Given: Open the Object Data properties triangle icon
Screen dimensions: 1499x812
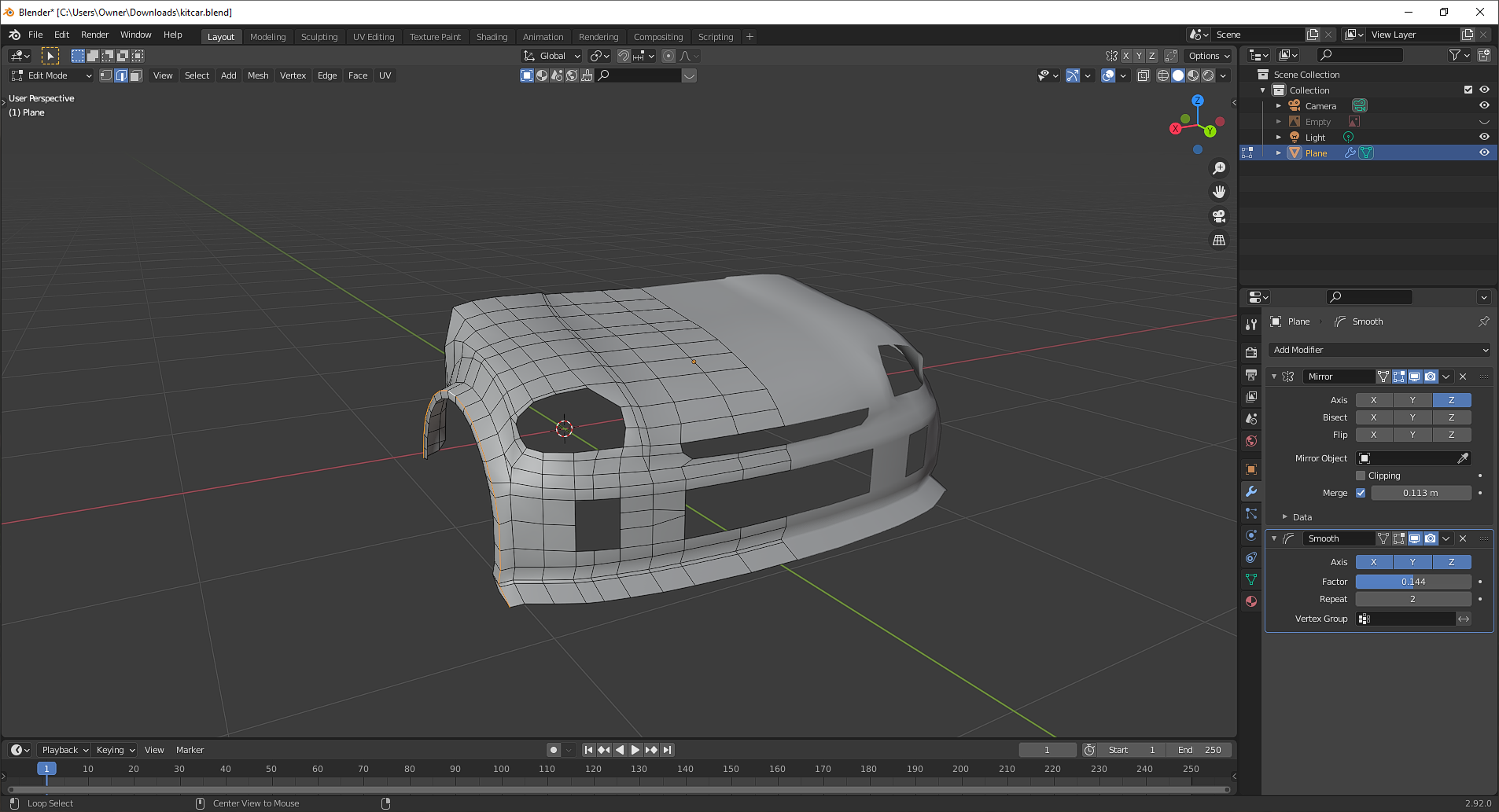Looking at the screenshot, I should pyautogui.click(x=1251, y=579).
